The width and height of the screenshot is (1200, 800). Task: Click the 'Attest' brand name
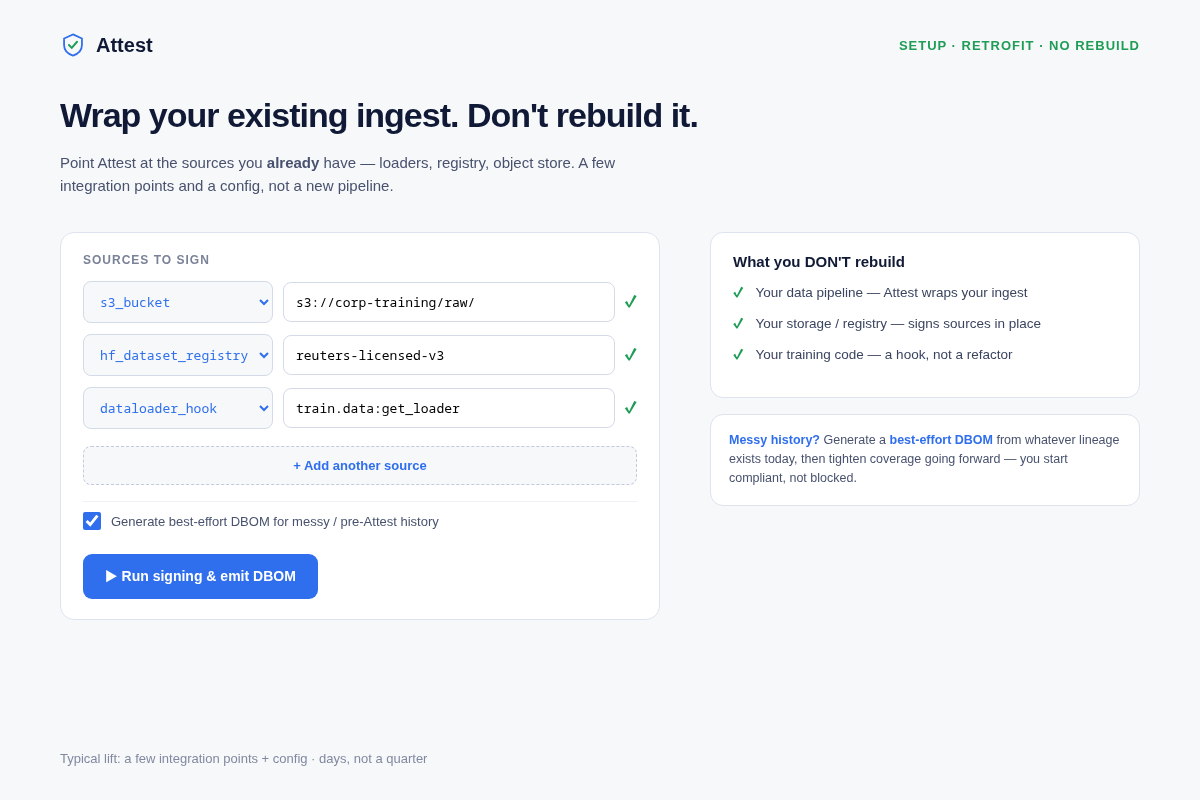124,45
